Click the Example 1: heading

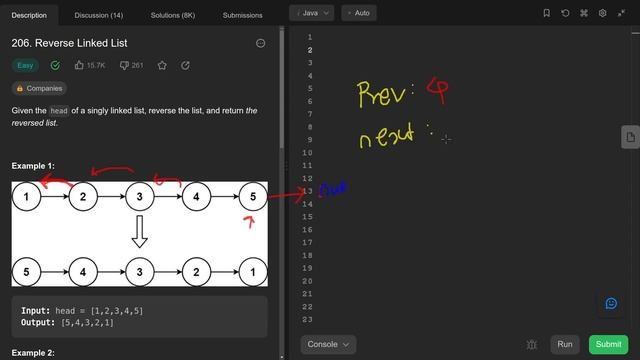point(33,166)
